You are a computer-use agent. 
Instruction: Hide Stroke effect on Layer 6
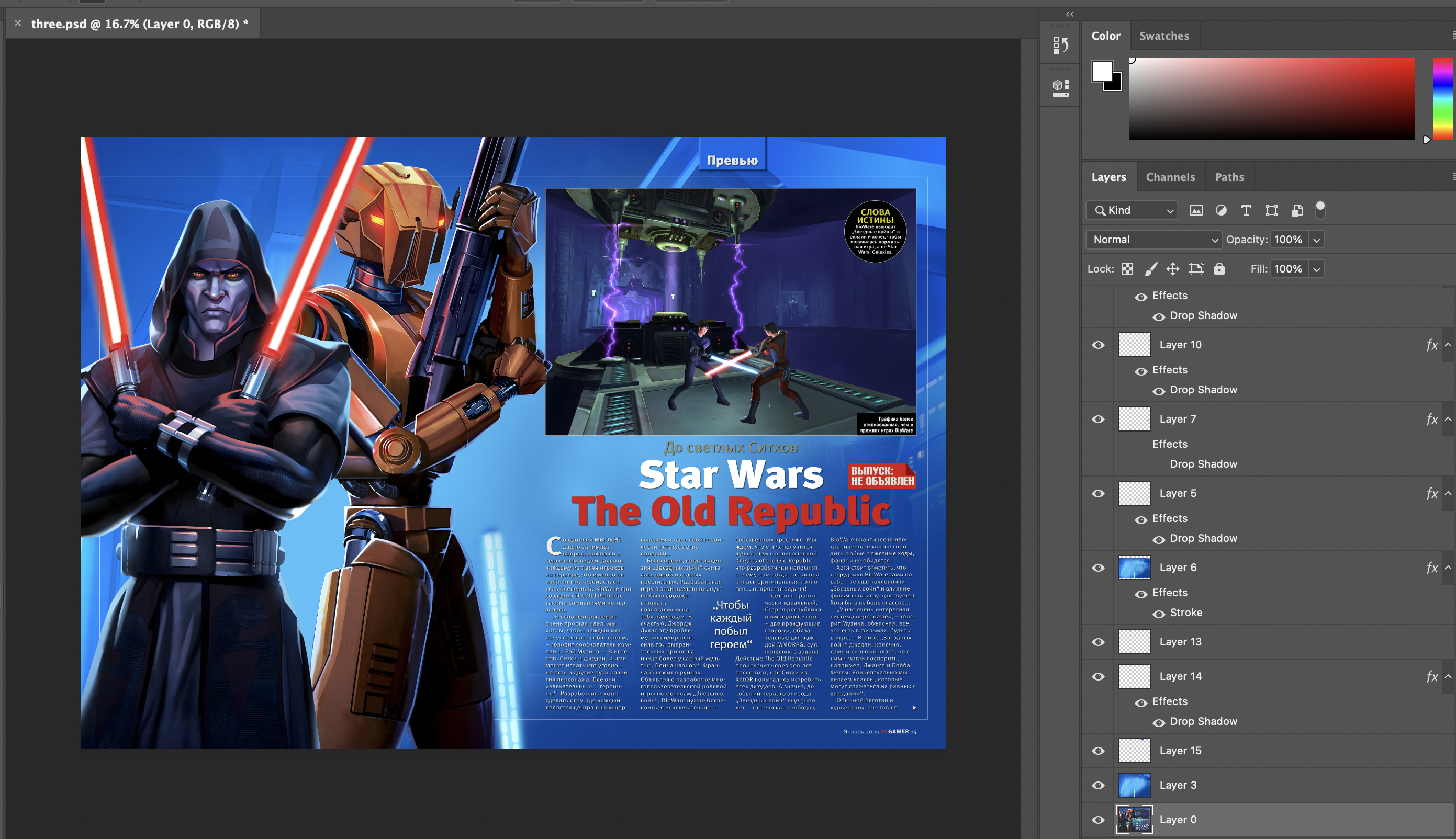tap(1159, 613)
